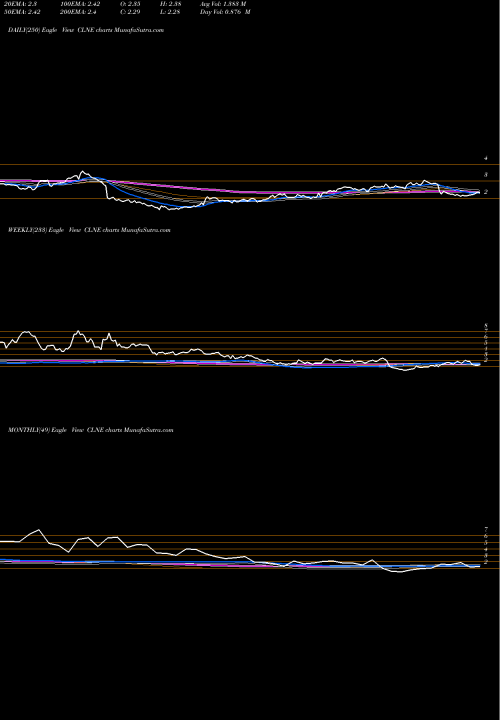Click the Avg Vol reading
Viewport: 500px width, 720px height.
point(223,4)
